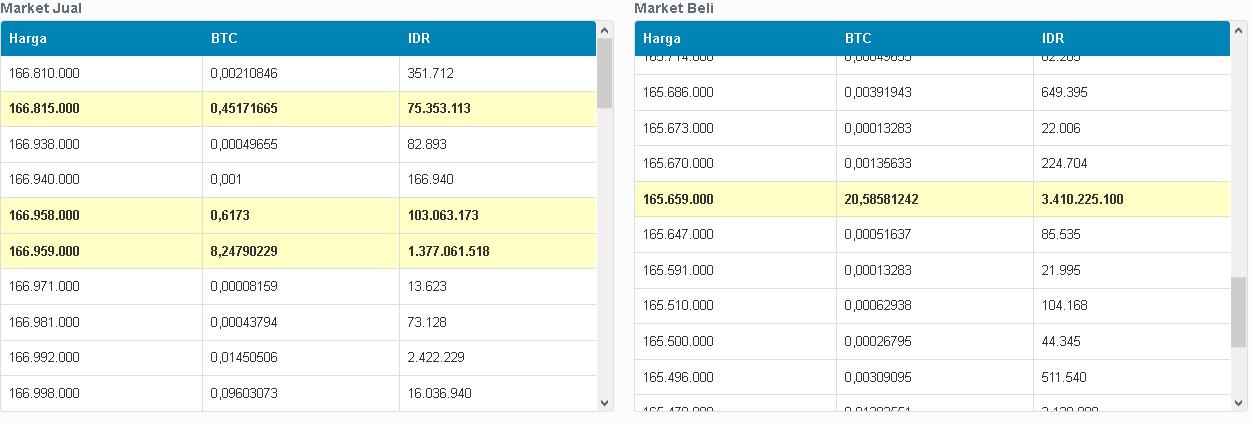The width and height of the screenshot is (1254, 424).
Task: Click the IDR column header in Market Beli
Action: (1053, 39)
